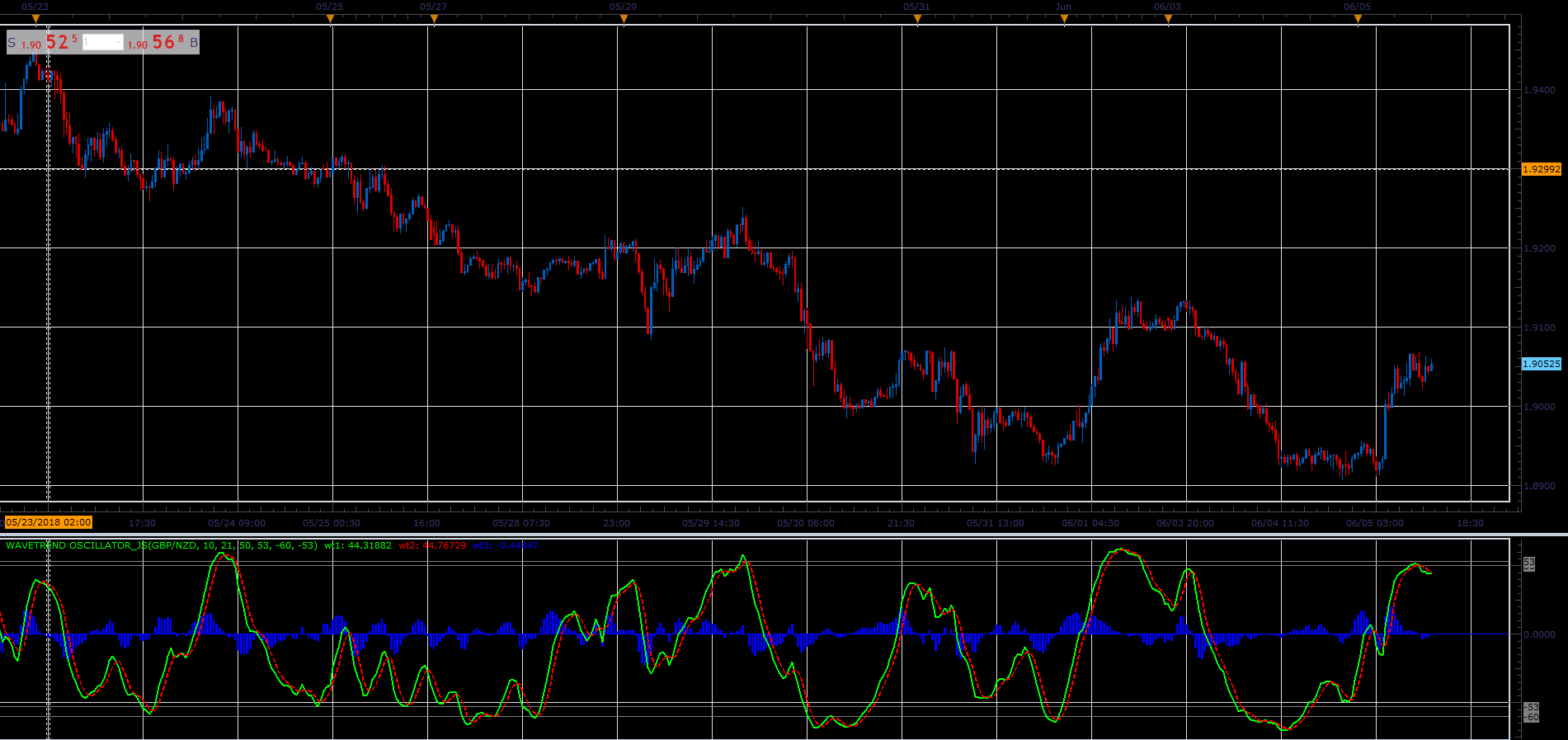Click the wt2: 44.76729 value
Image resolution: width=1568 pixels, height=740 pixels.
click(x=432, y=545)
